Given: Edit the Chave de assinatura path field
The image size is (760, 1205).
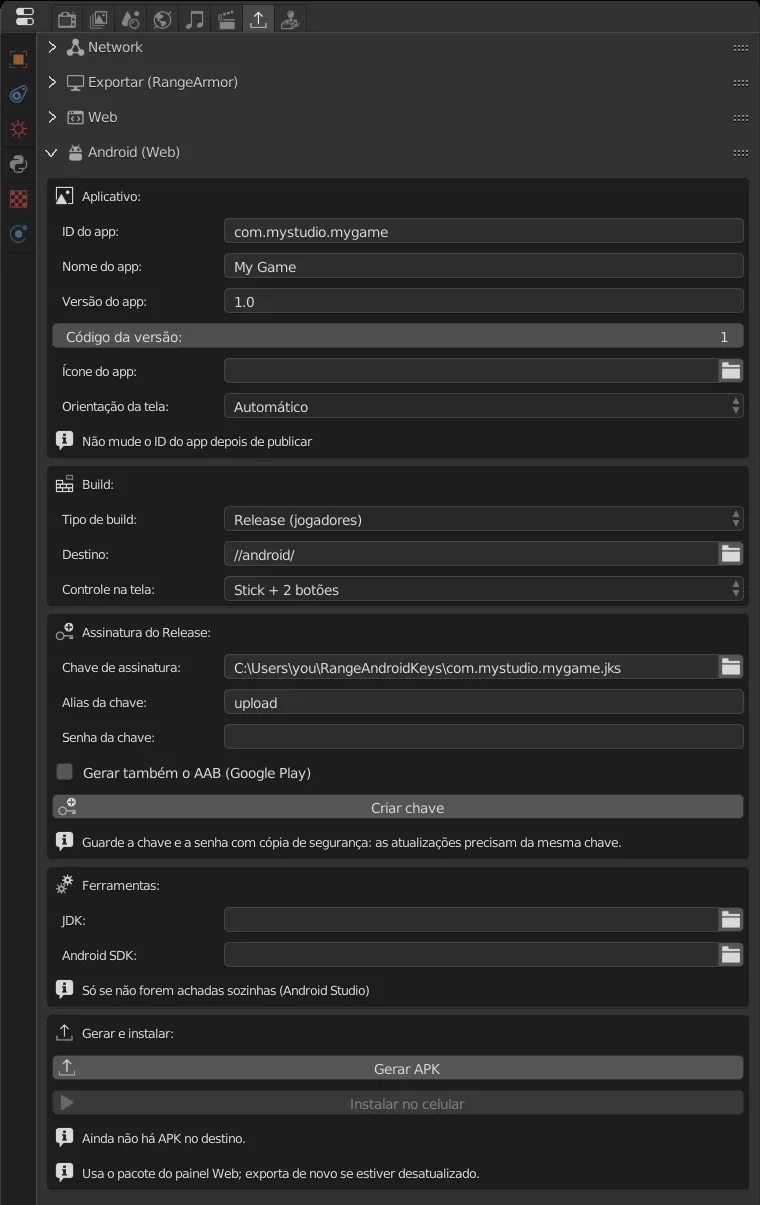Looking at the screenshot, I should tap(471, 667).
